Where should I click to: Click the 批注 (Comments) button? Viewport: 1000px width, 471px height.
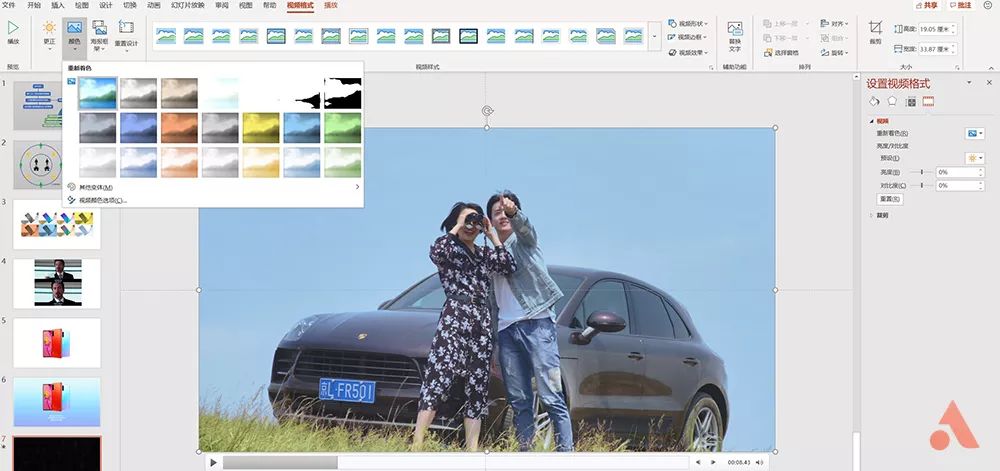point(960,5)
